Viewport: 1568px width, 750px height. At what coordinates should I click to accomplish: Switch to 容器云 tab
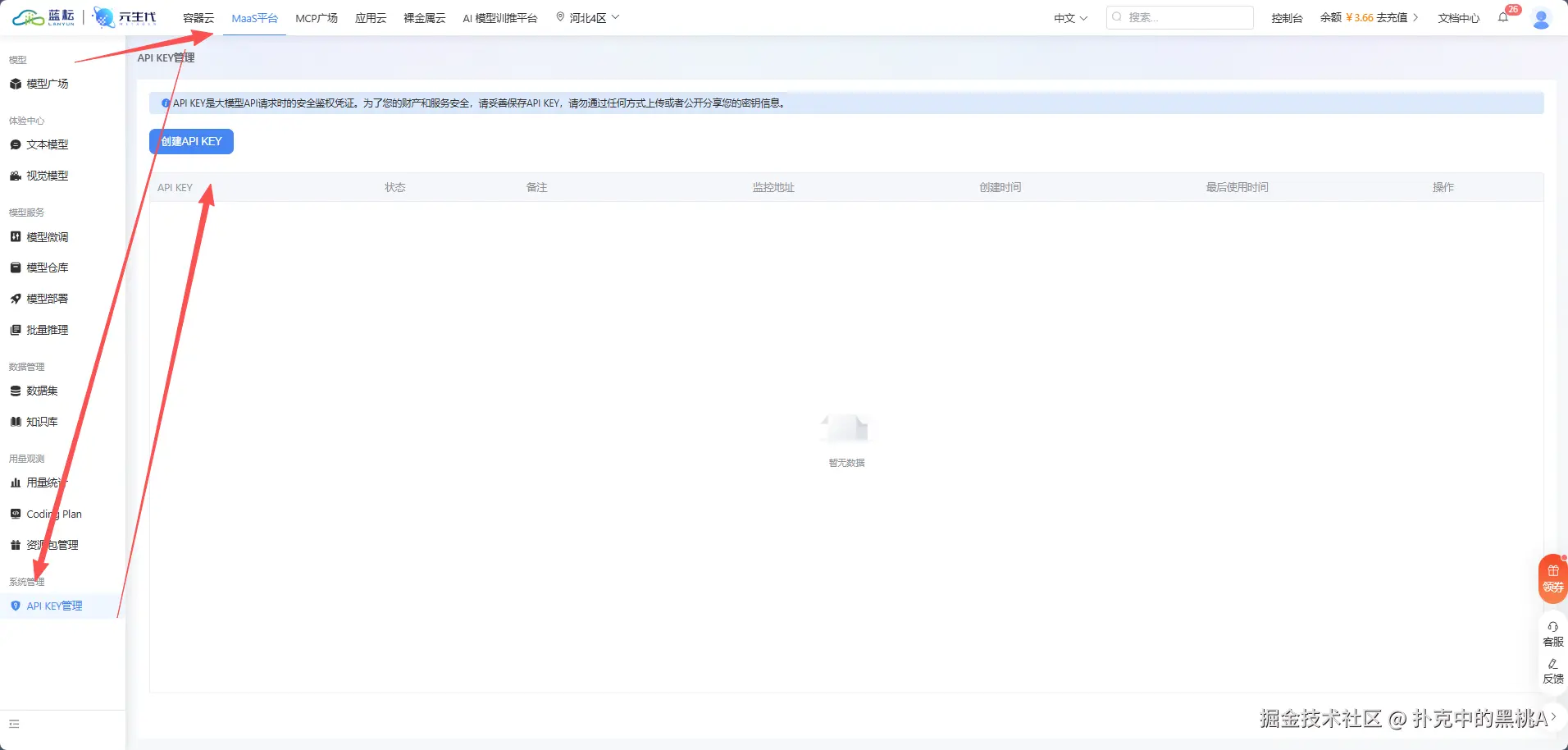coord(198,18)
